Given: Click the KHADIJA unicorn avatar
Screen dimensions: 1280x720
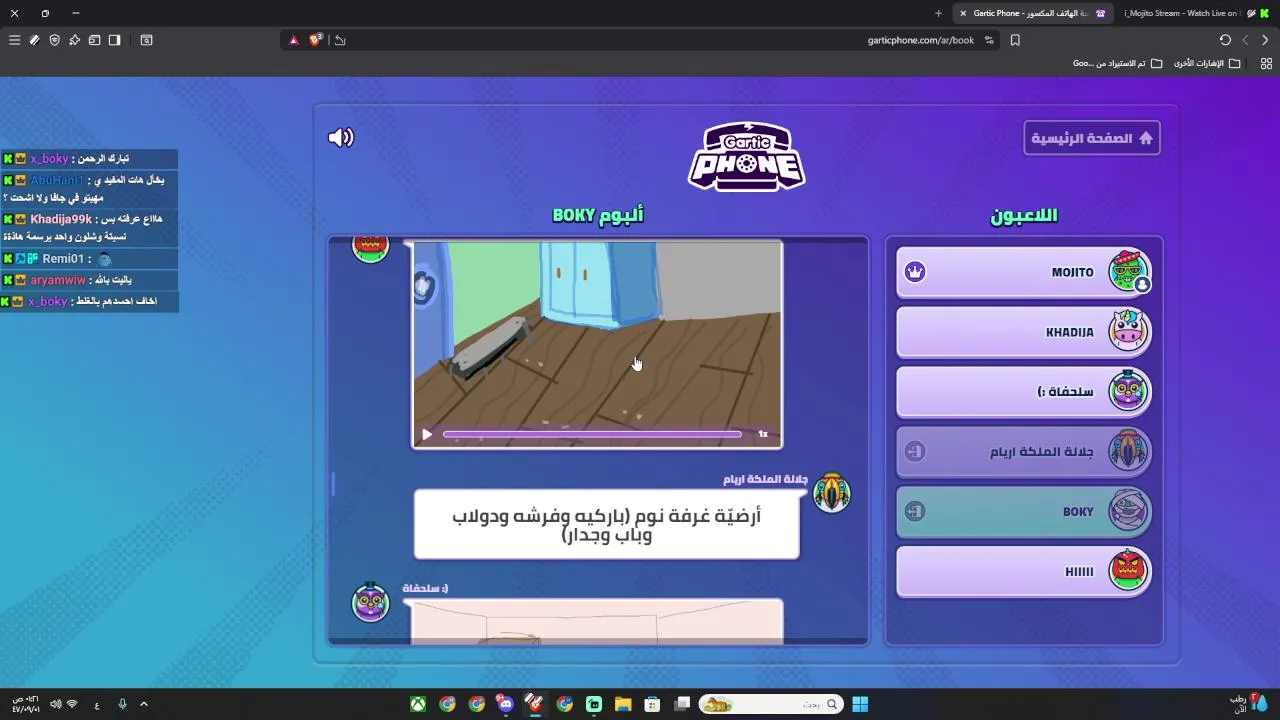Looking at the screenshot, I should pyautogui.click(x=1128, y=332).
